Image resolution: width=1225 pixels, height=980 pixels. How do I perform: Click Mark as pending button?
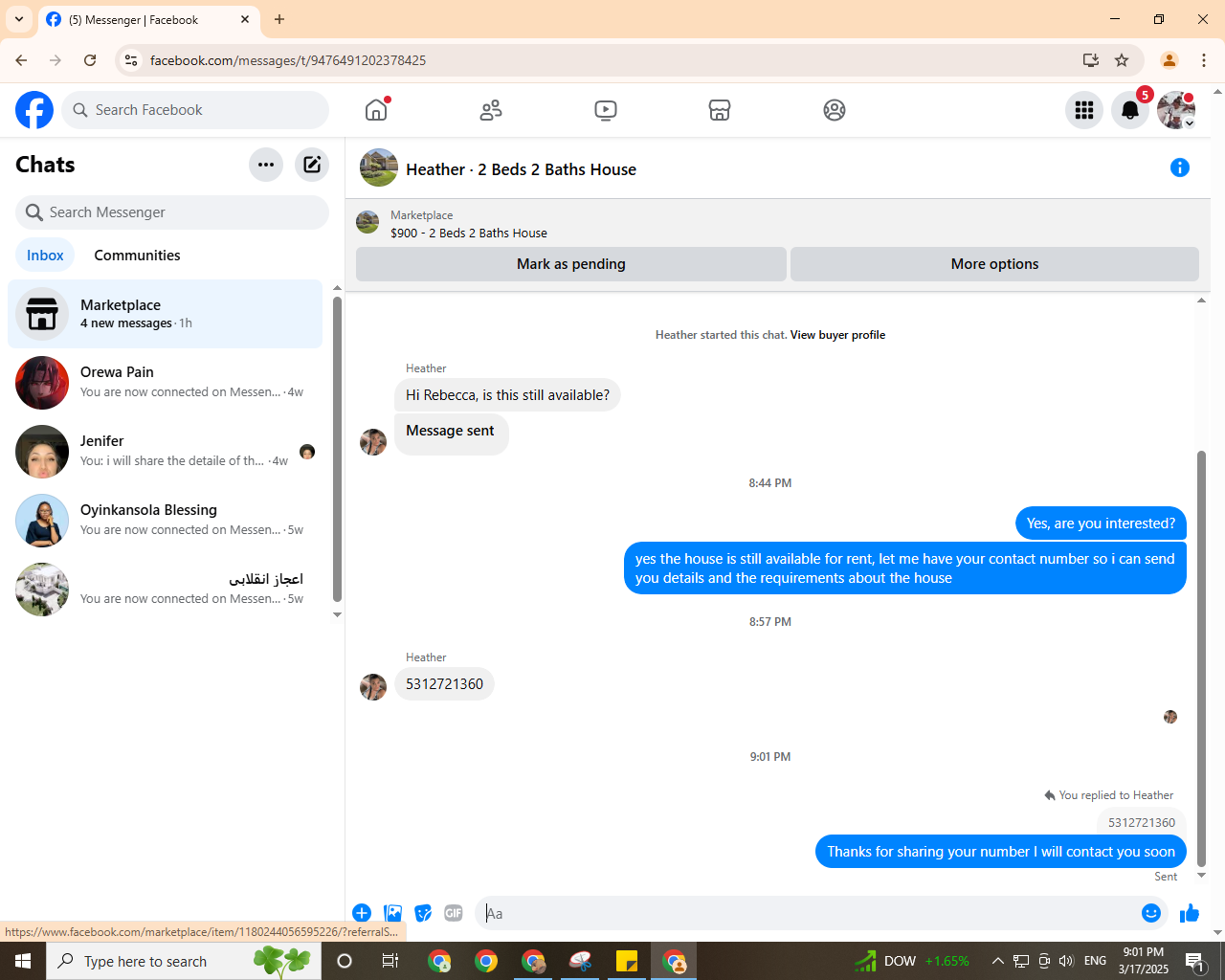[571, 264]
